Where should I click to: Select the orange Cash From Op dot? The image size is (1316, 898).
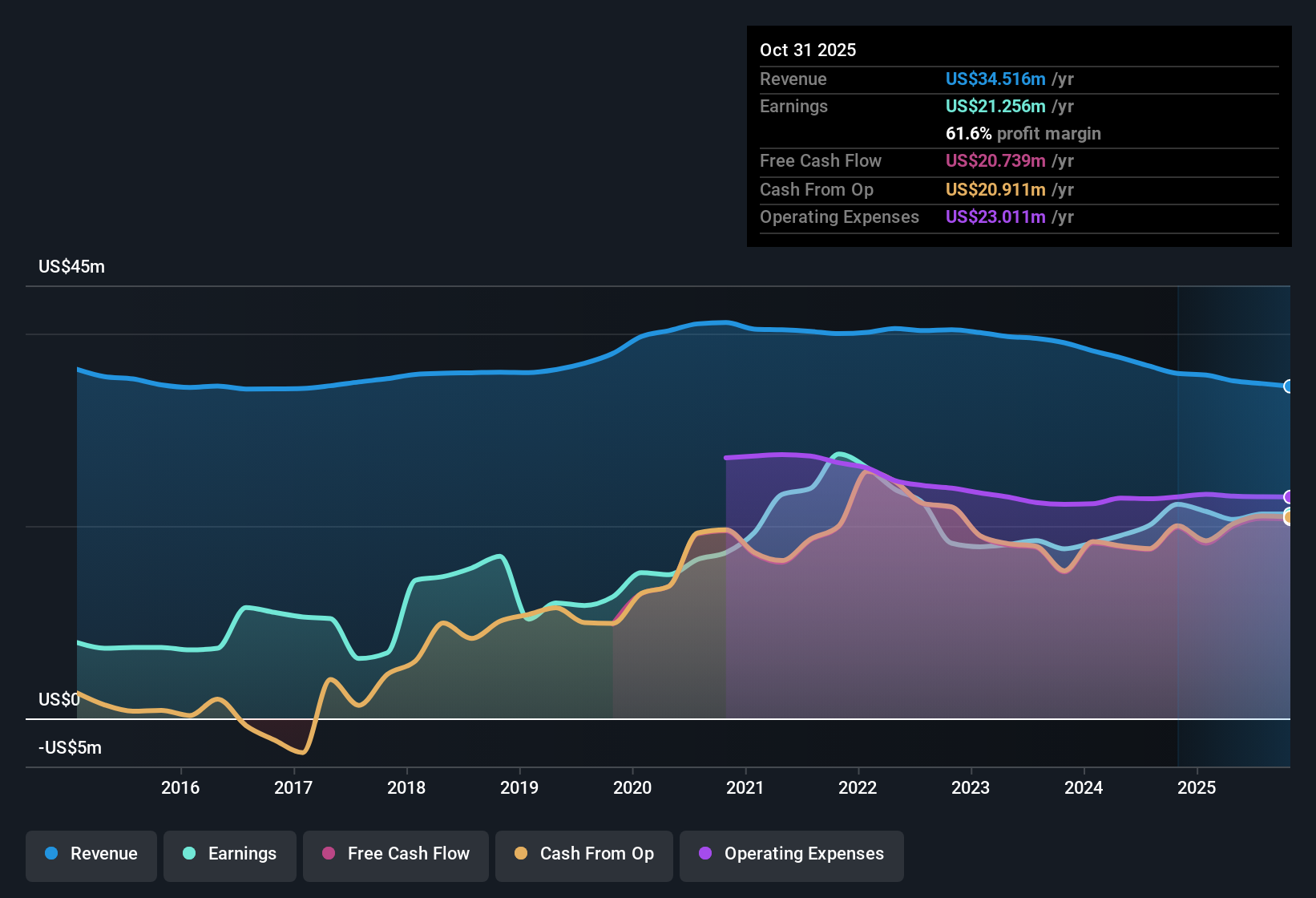pos(520,854)
